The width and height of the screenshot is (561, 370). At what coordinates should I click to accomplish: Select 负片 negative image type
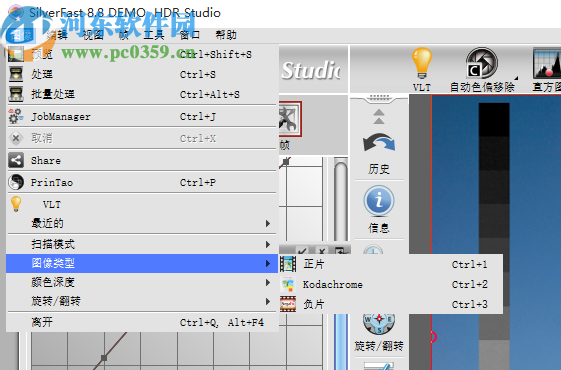point(391,304)
